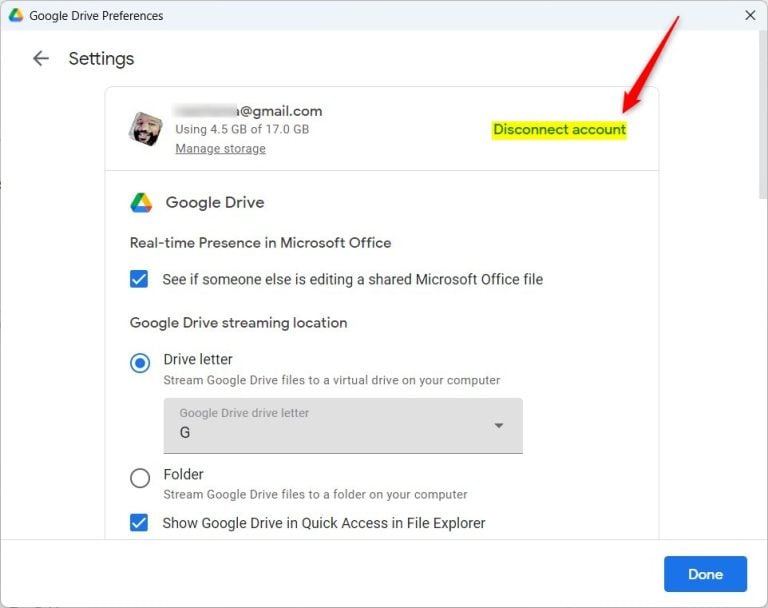Click the account profile picture
The image size is (768, 608).
point(146,129)
